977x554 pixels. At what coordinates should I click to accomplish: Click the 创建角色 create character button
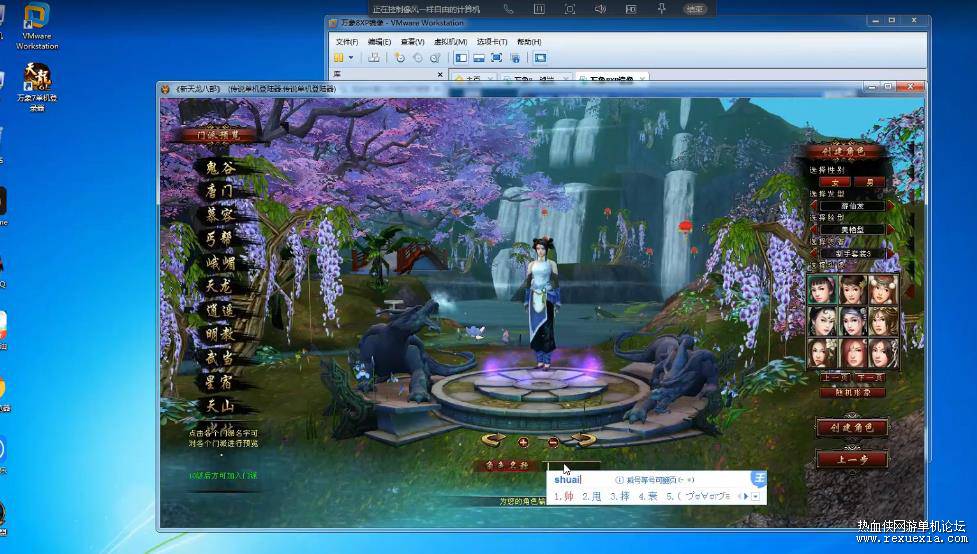coord(852,427)
